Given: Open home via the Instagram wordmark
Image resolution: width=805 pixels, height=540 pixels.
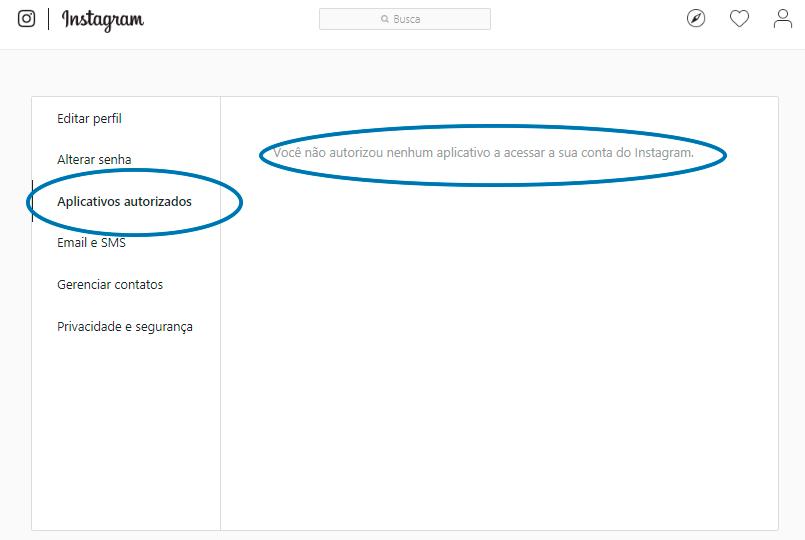Looking at the screenshot, I should [x=102, y=19].
